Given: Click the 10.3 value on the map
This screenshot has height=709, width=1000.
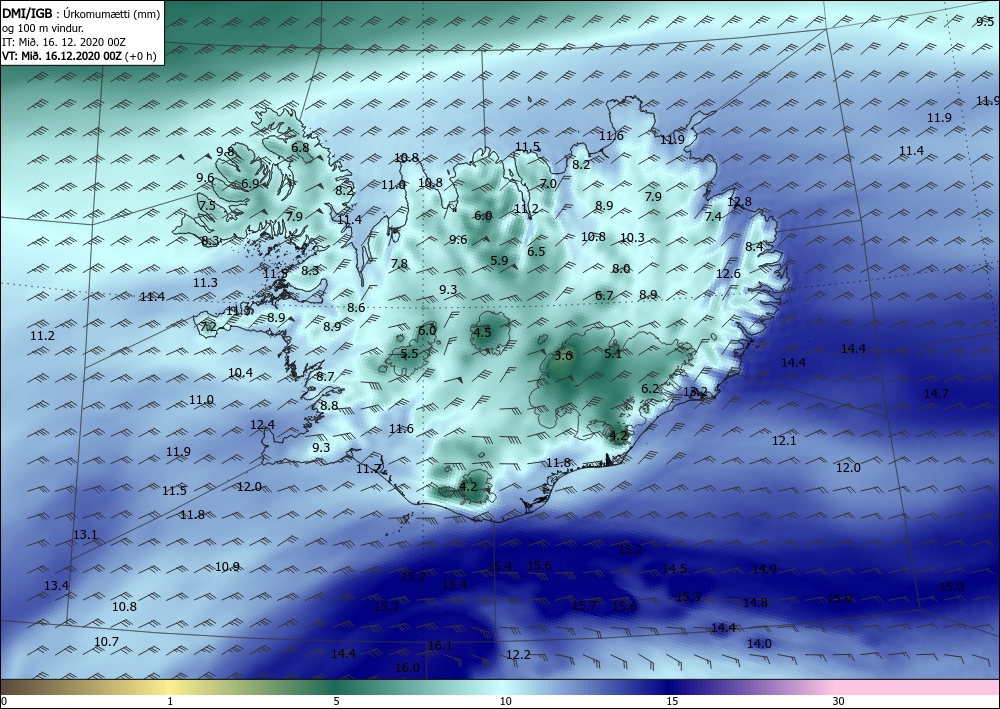Looking at the screenshot, I should click(x=633, y=237).
